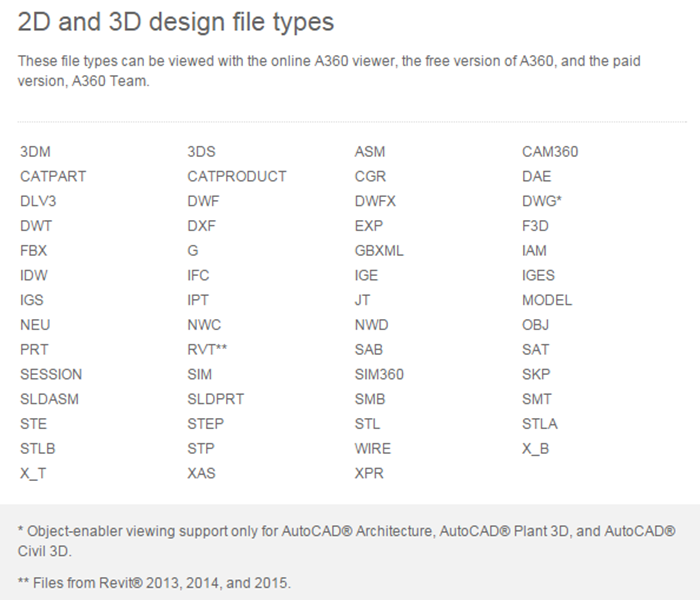Click the WIRE file type

point(373,449)
